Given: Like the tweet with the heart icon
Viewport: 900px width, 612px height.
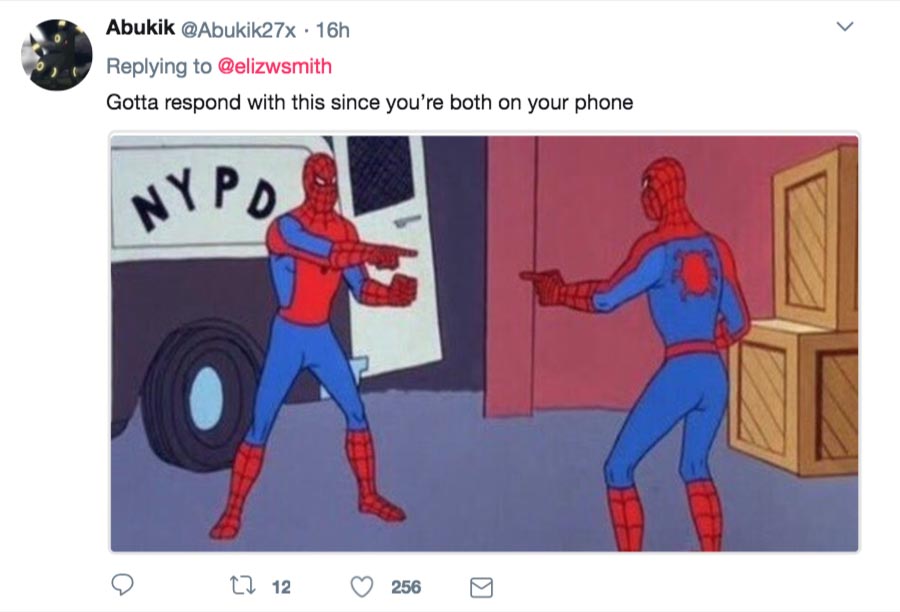Looking at the screenshot, I should [x=362, y=587].
